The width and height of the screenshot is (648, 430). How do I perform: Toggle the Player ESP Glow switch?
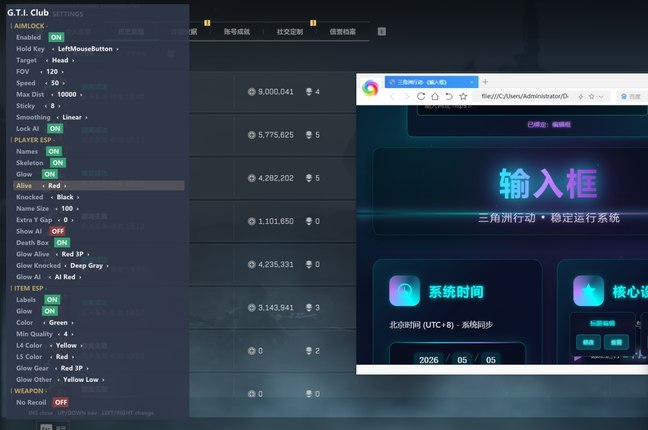(50, 174)
